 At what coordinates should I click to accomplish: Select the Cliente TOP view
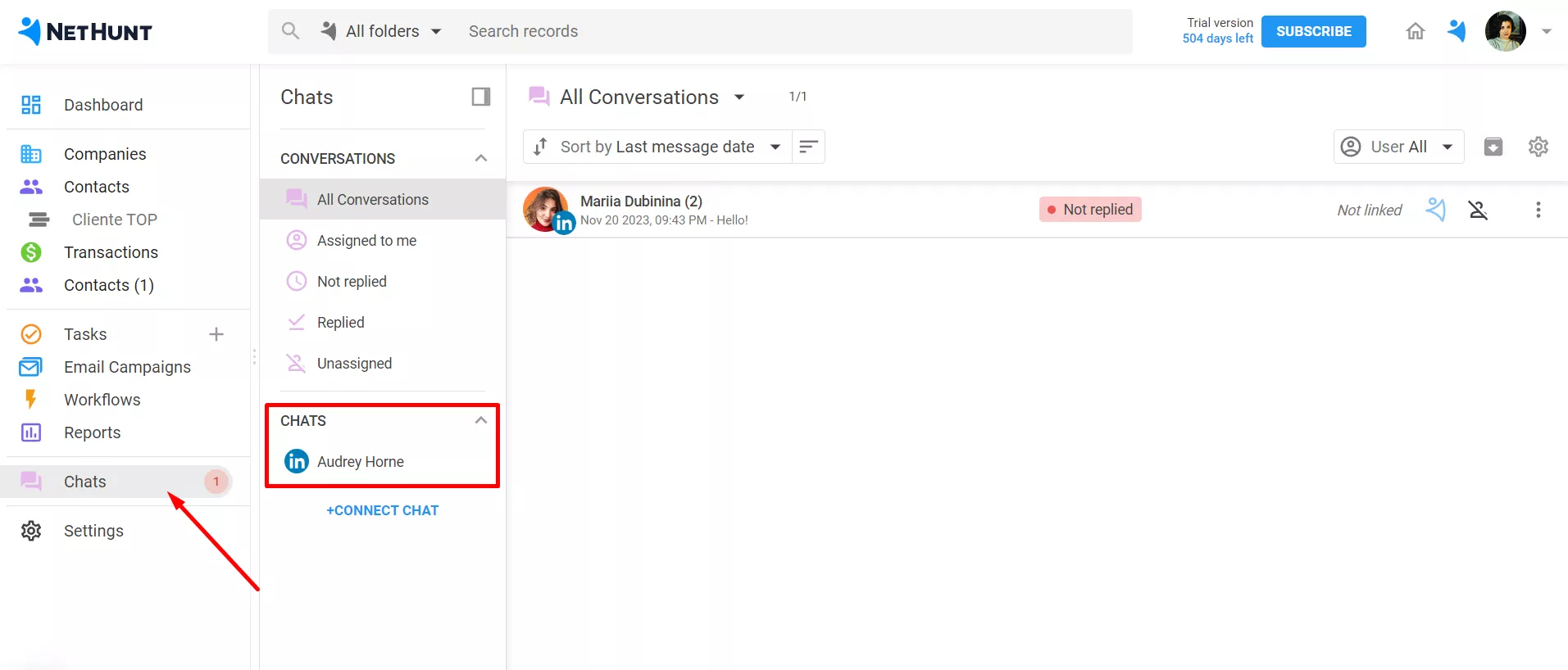tap(115, 220)
